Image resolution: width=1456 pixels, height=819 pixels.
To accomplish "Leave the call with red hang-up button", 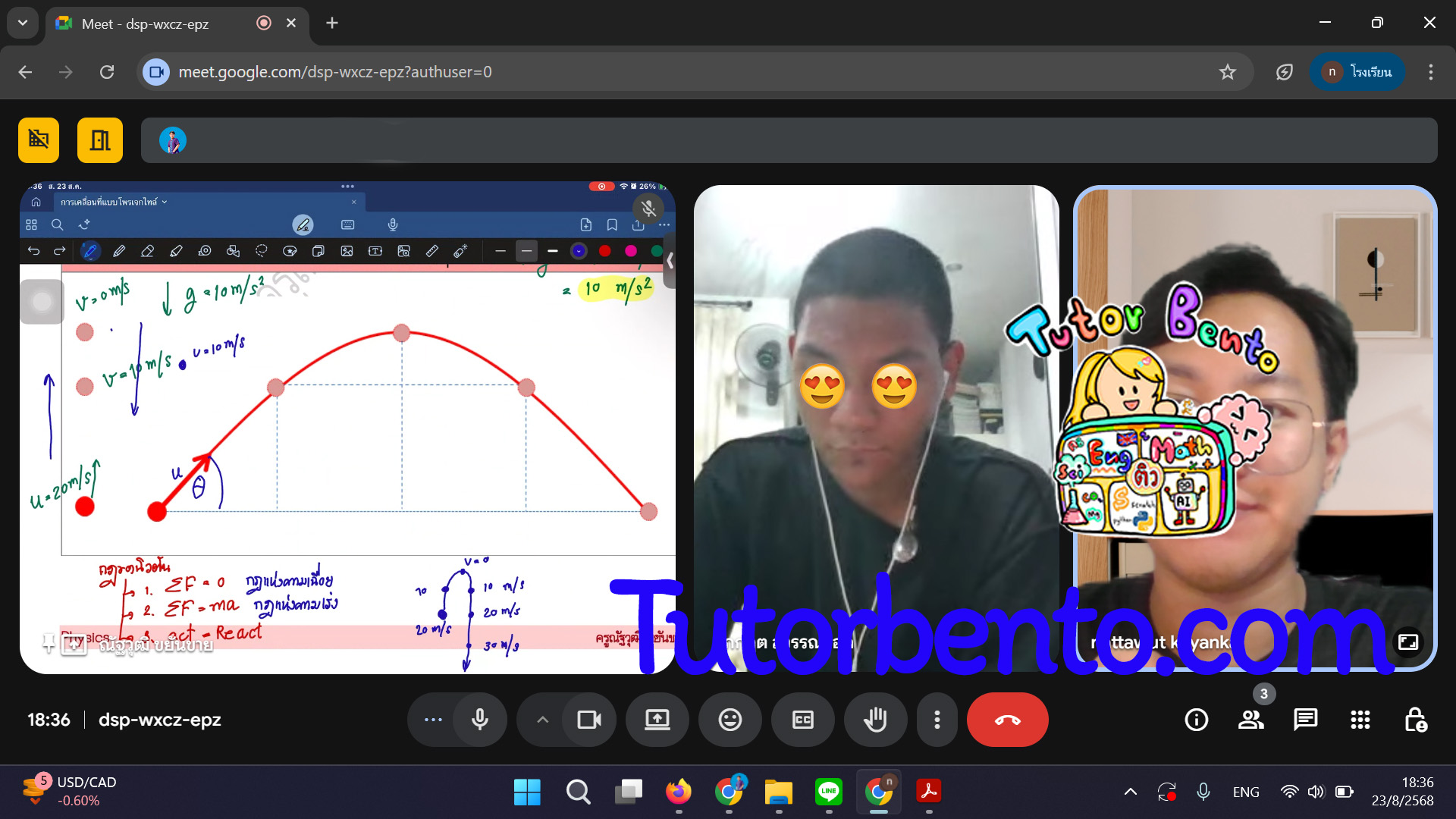I will [x=1007, y=720].
